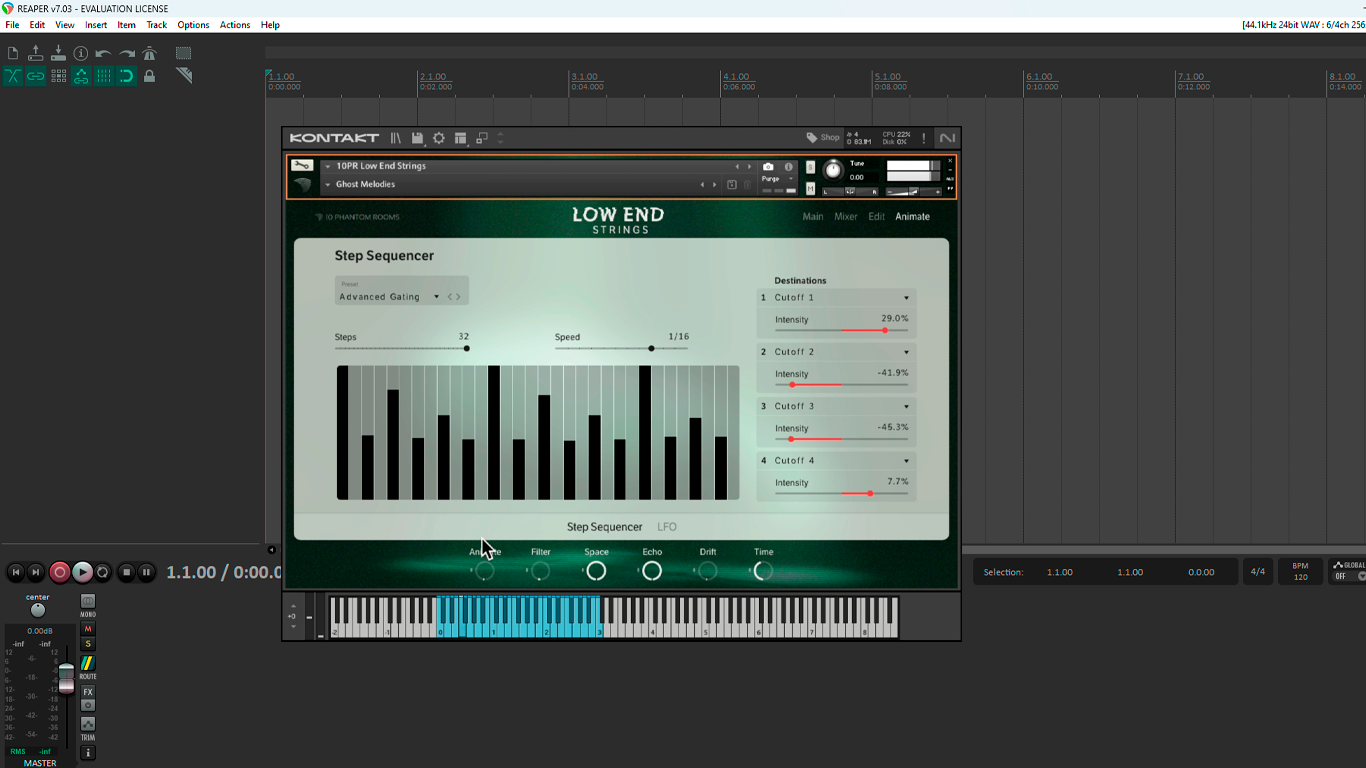Viewport: 1366px width, 768px height.
Task: Click the Space knob
Action: 596,571
